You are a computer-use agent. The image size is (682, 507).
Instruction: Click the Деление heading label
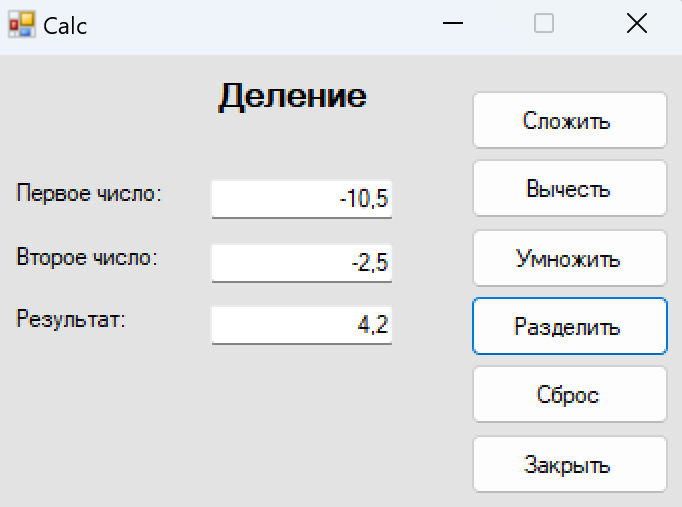292,97
